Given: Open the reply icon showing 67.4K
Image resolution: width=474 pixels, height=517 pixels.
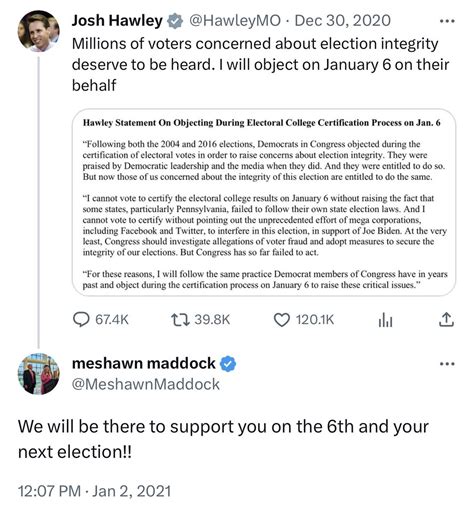Looking at the screenshot, I should [x=81, y=320].
